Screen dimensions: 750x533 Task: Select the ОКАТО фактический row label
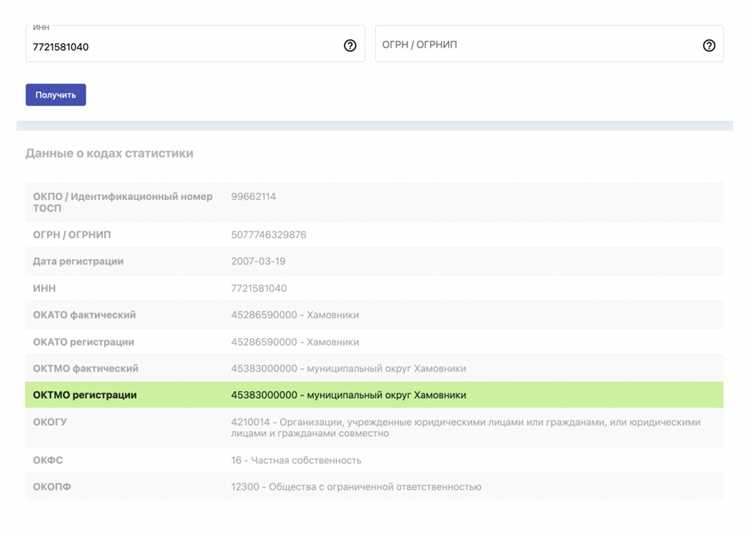[84, 315]
